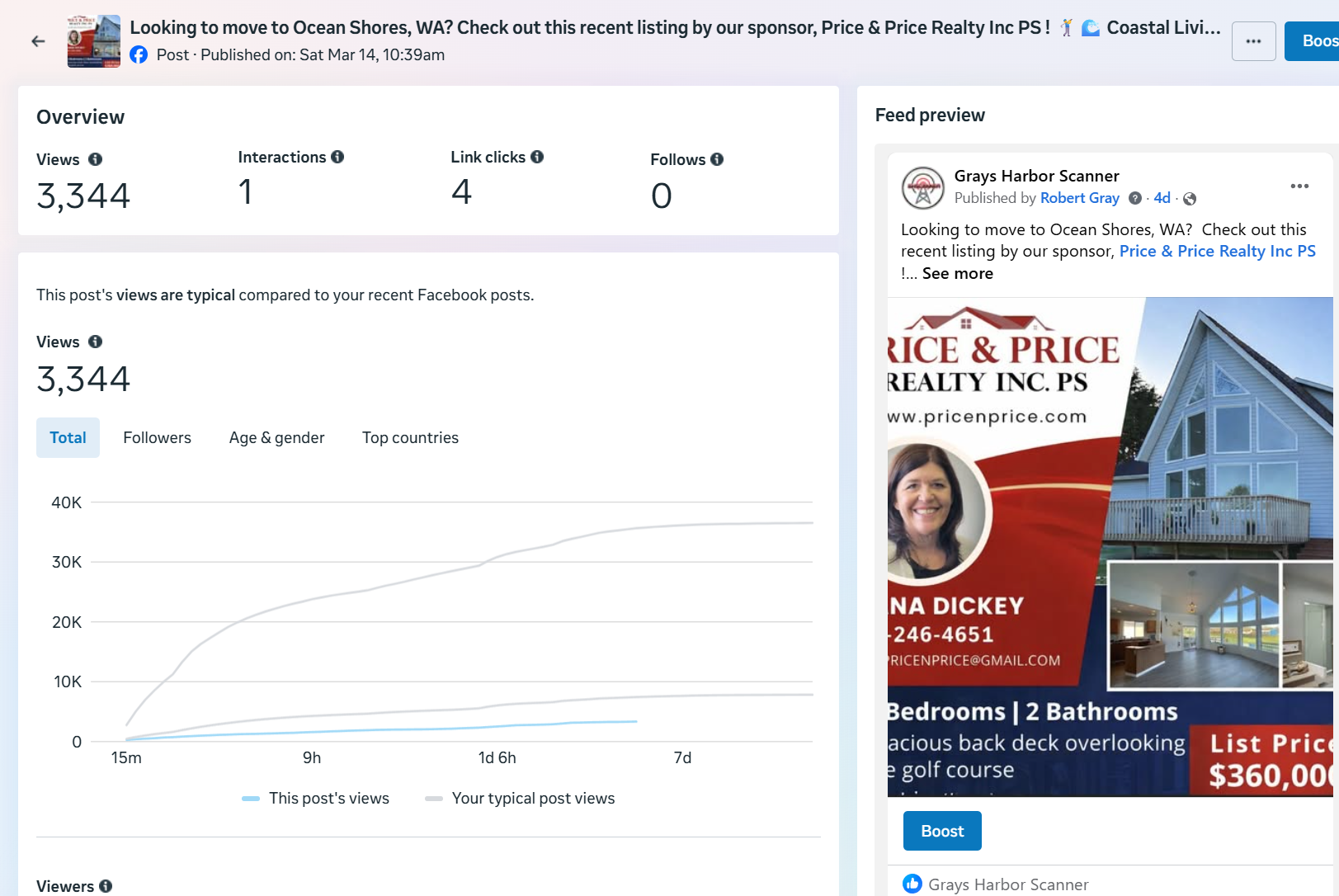Screen dimensions: 1339x896
Task: Open feed preview post options menu
Action: click(1299, 186)
